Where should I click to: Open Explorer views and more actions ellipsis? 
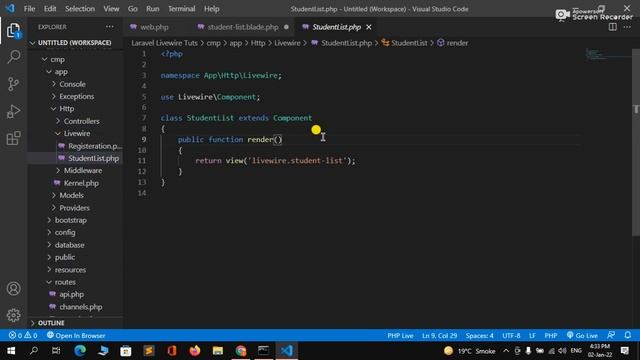click(x=110, y=27)
